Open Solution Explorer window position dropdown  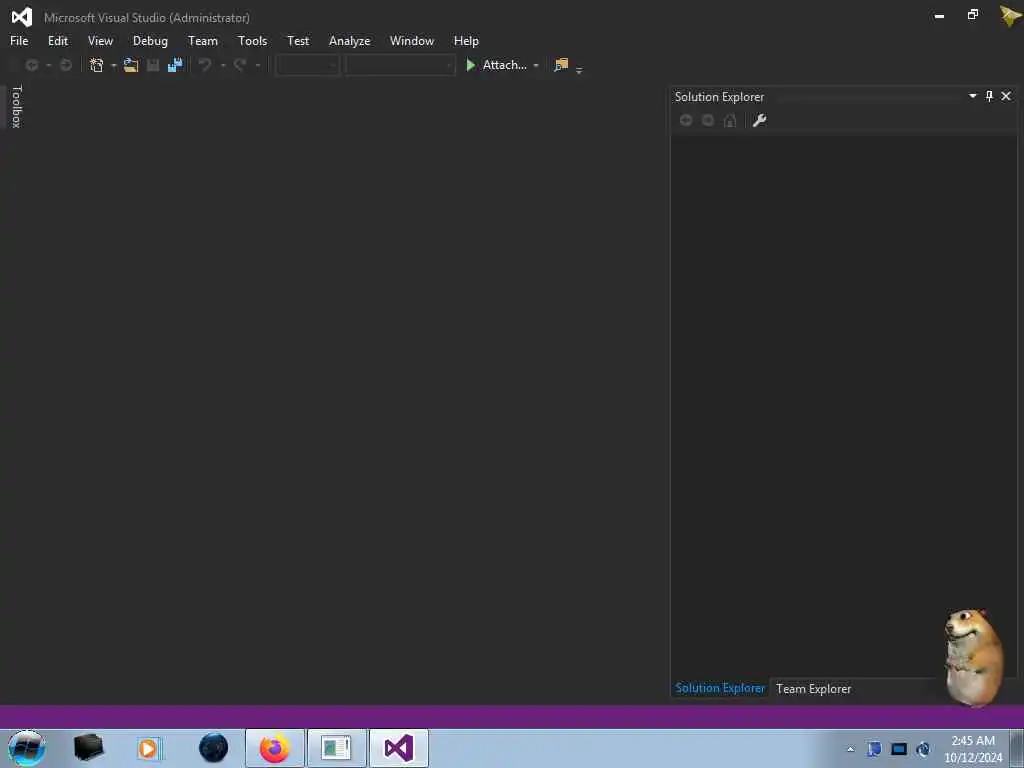tap(972, 96)
